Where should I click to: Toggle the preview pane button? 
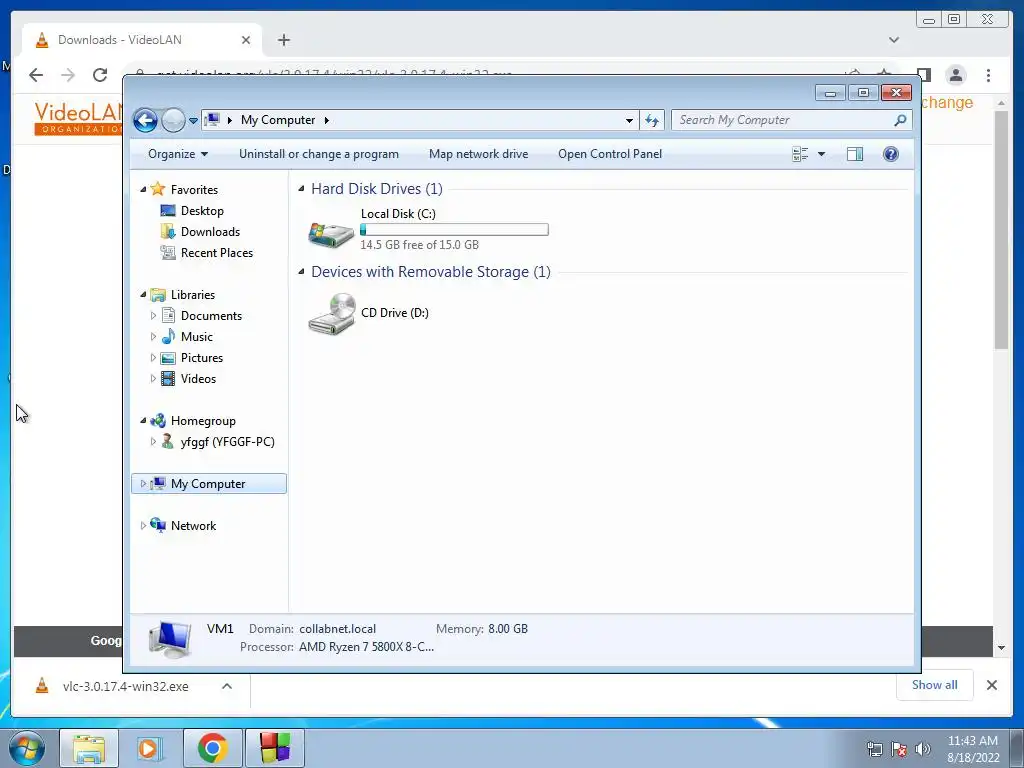point(855,154)
